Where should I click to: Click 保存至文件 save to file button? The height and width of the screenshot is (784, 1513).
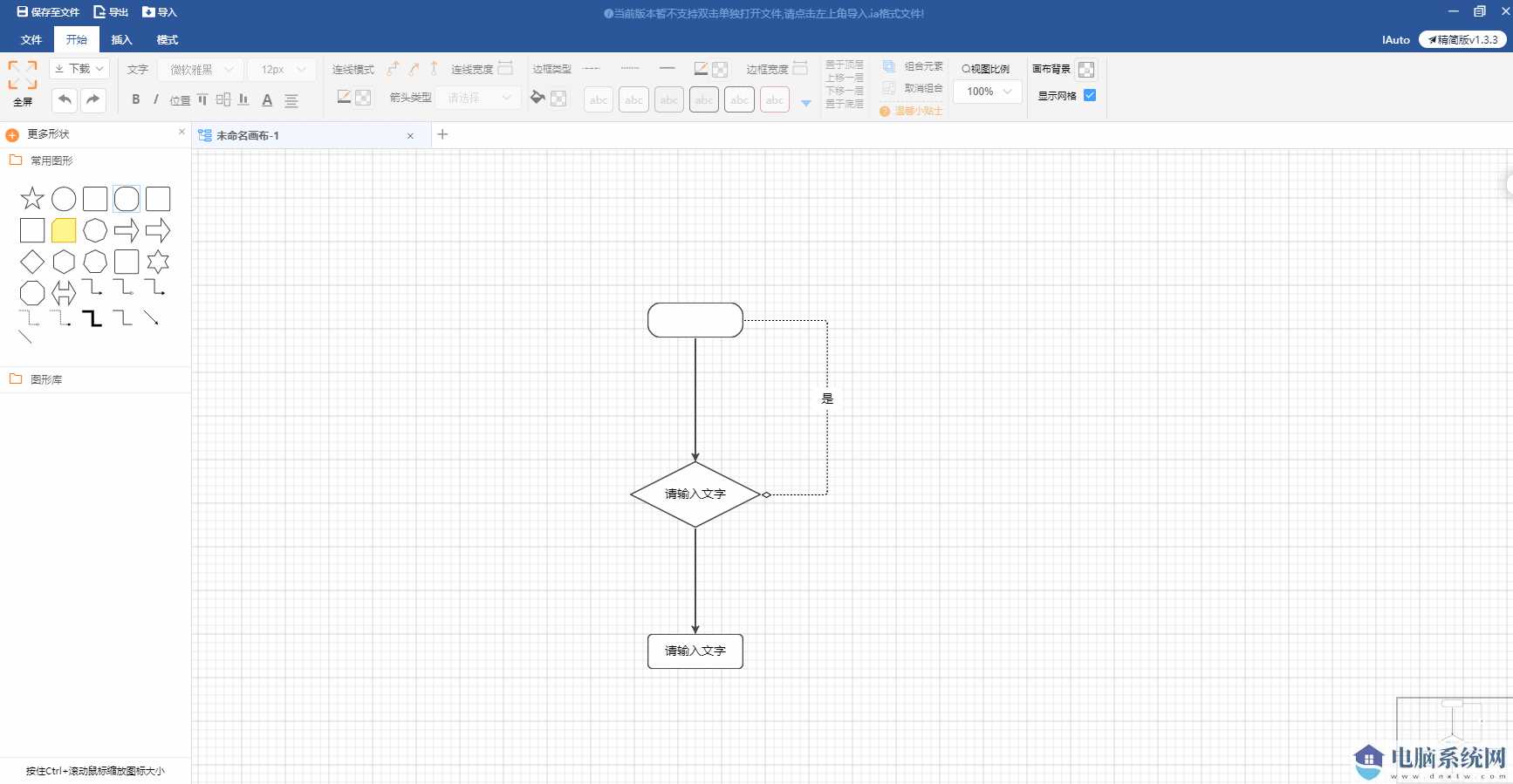click(x=48, y=12)
